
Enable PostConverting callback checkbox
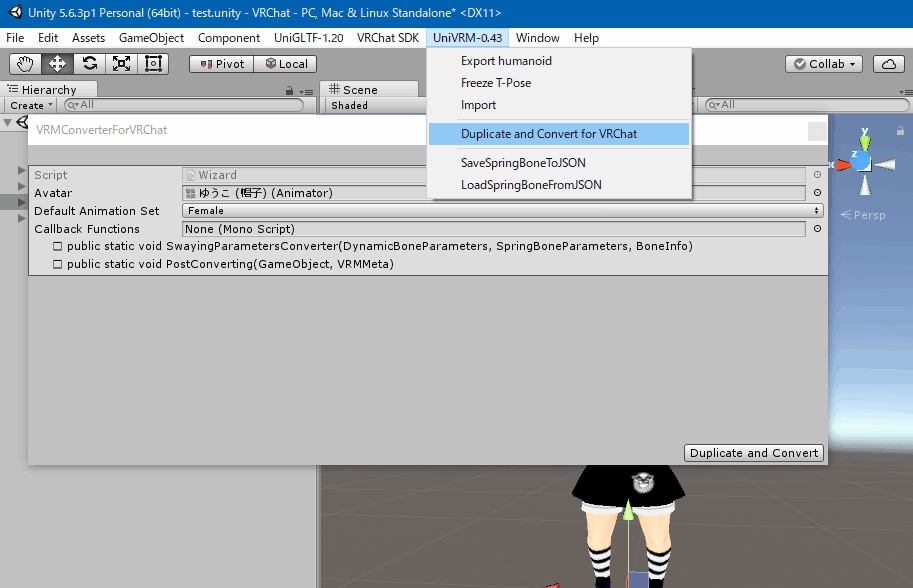pyautogui.click(x=58, y=264)
